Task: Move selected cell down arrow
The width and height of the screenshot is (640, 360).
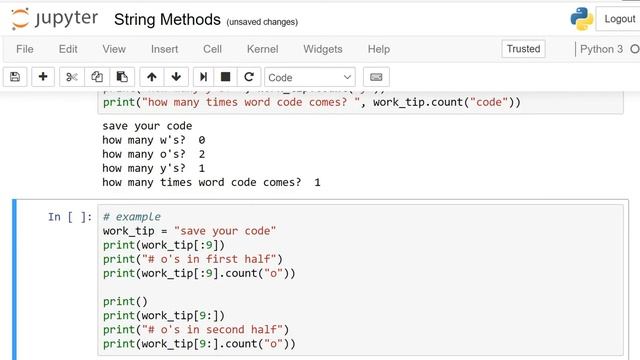Action: pyautogui.click(x=176, y=77)
